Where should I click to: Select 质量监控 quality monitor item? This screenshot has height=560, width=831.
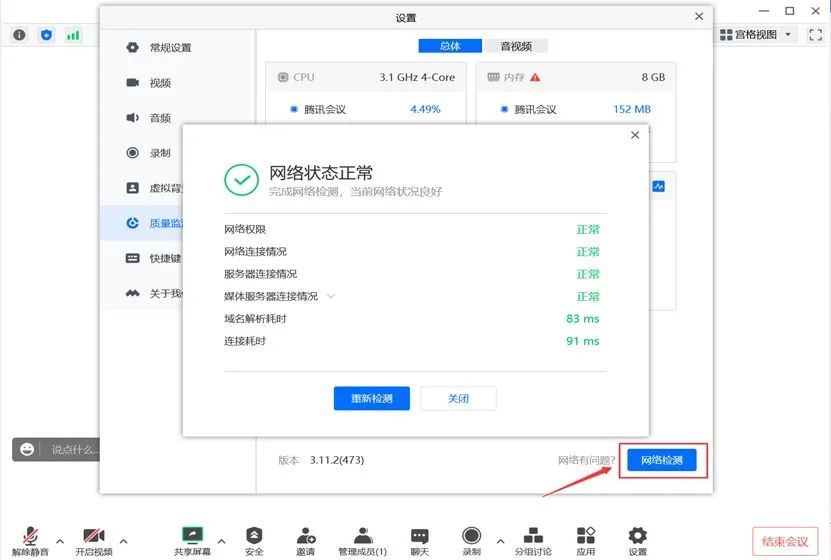pyautogui.click(x=141, y=223)
